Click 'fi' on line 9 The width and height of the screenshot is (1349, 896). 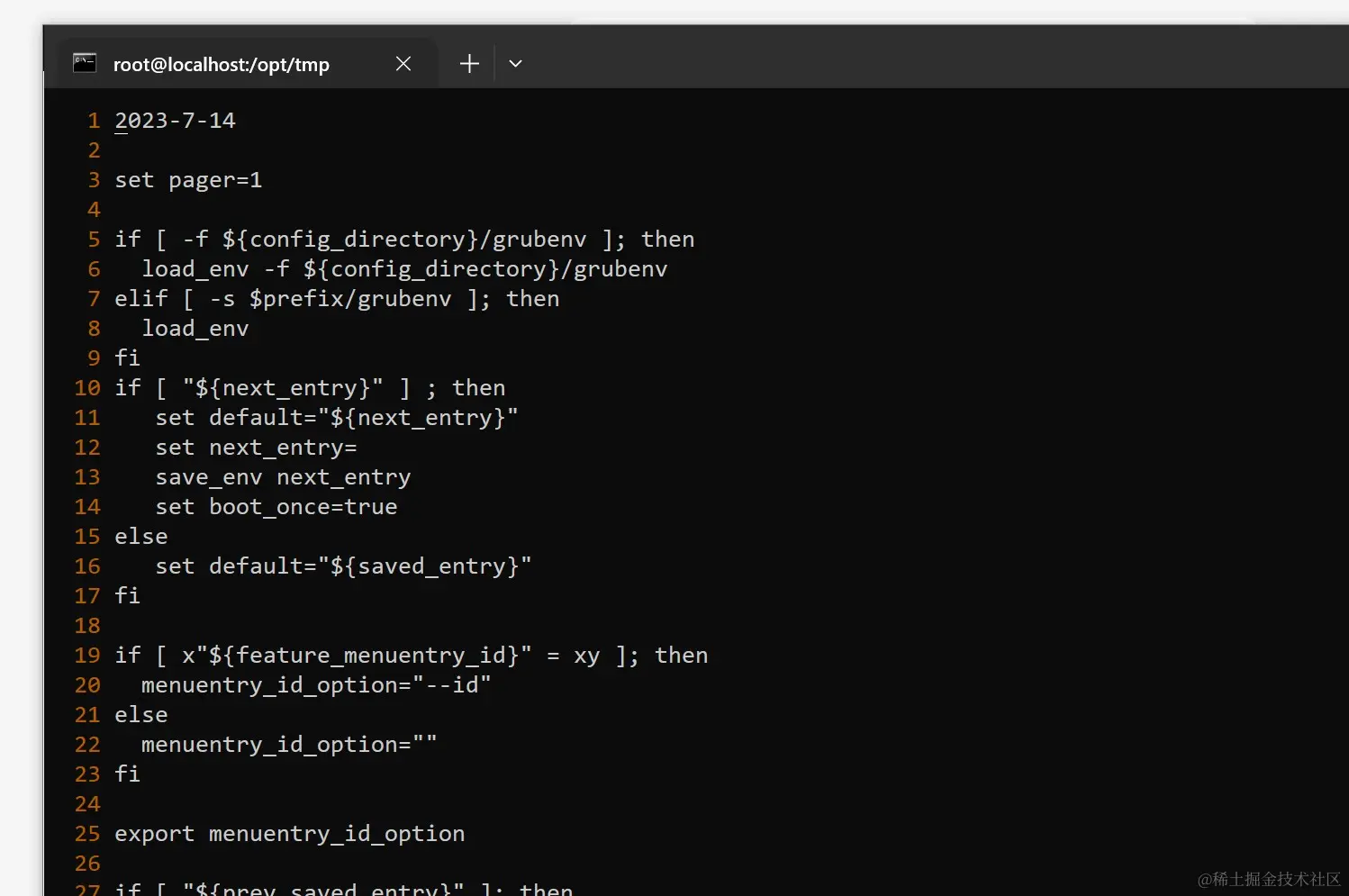[127, 358]
